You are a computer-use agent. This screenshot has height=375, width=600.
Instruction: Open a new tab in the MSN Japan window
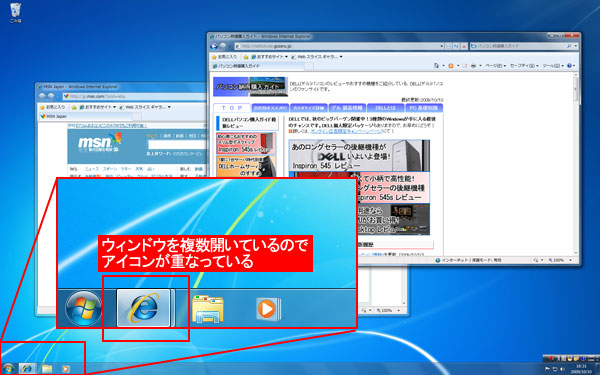137,116
